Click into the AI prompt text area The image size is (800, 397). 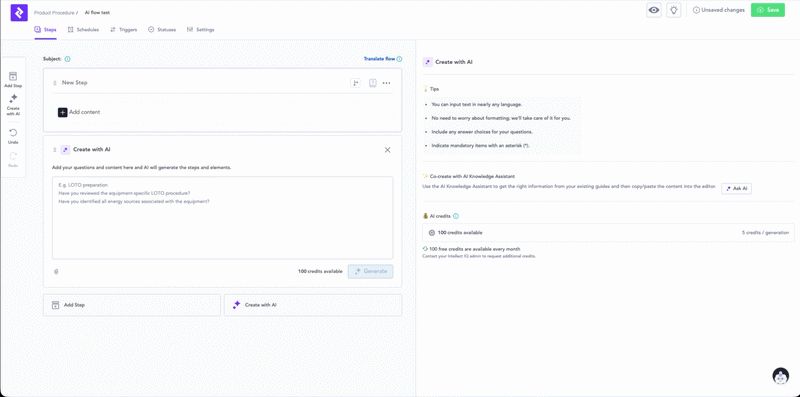pyautogui.click(x=222, y=218)
